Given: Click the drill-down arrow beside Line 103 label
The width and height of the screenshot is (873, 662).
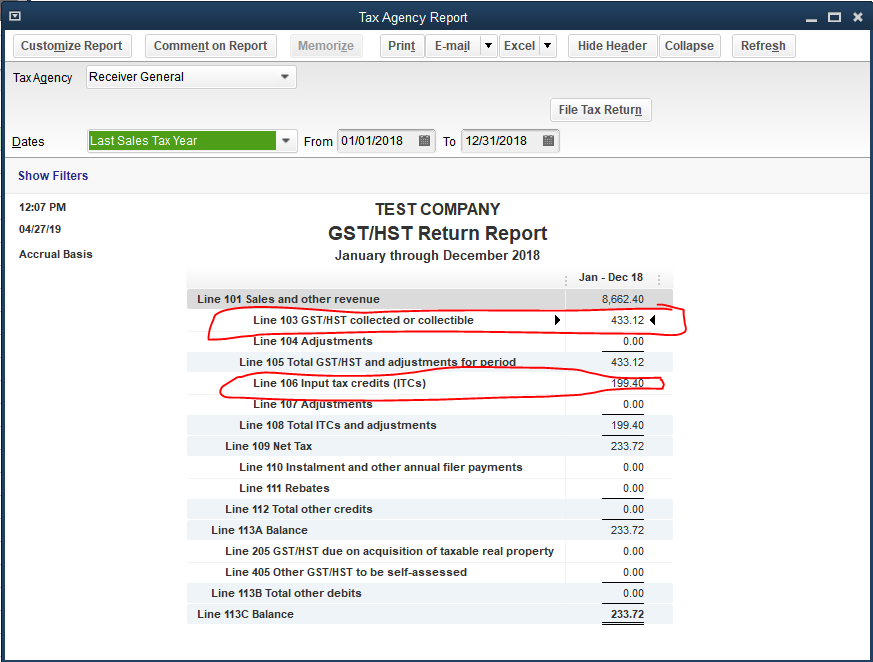Looking at the screenshot, I should click(x=558, y=320).
